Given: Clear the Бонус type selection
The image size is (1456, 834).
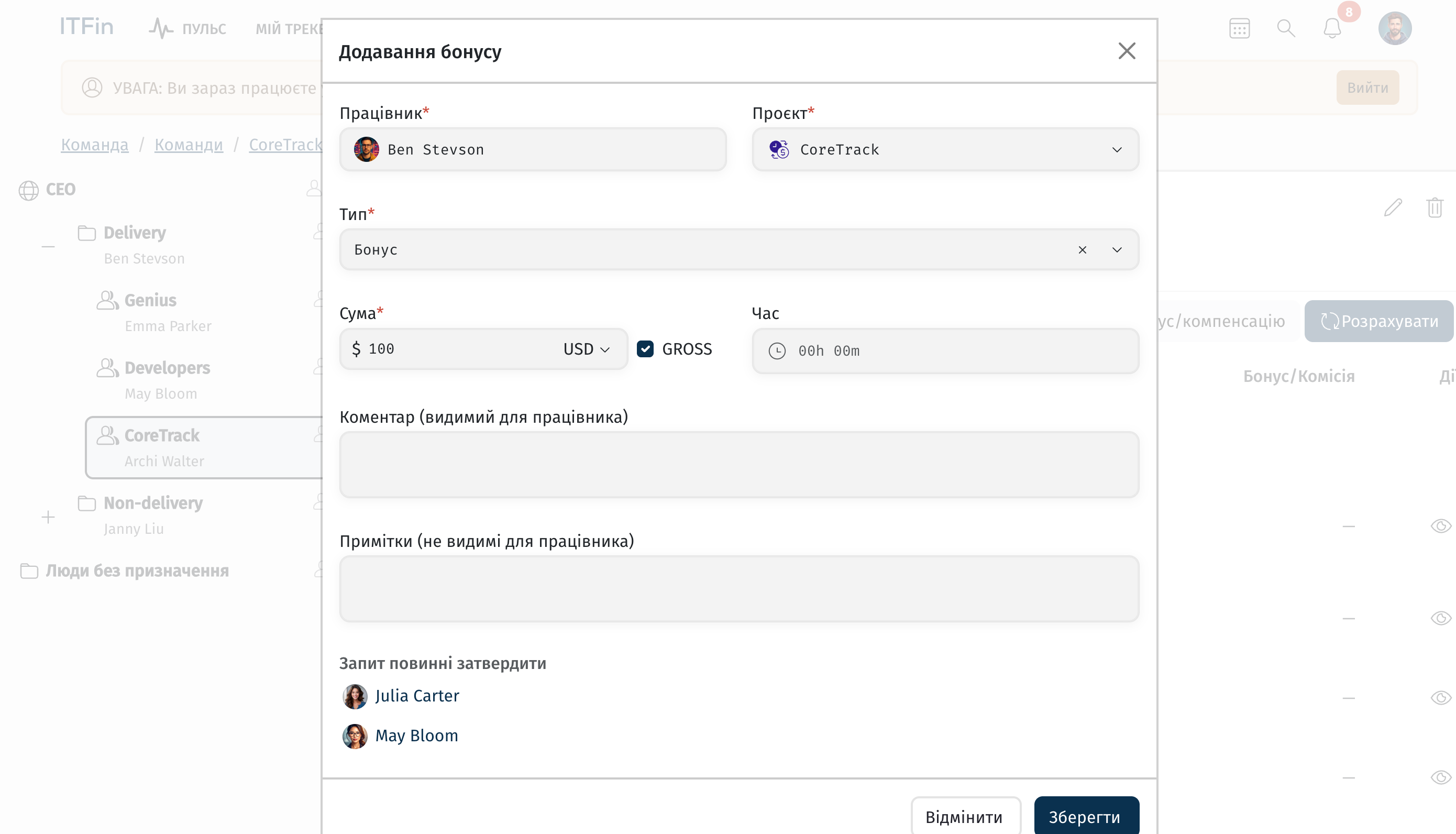Looking at the screenshot, I should [x=1082, y=250].
